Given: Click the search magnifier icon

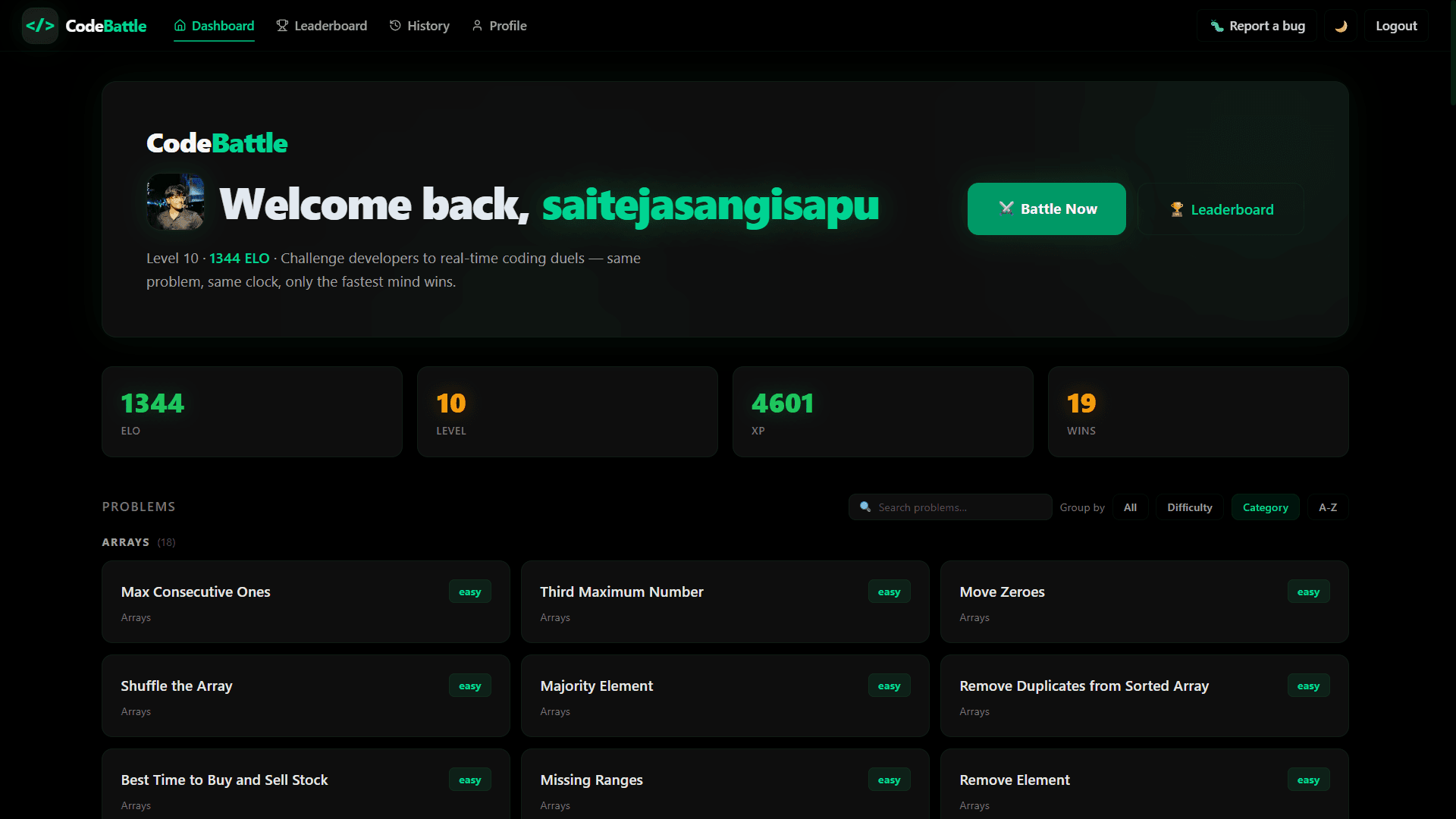Looking at the screenshot, I should pyautogui.click(x=865, y=507).
